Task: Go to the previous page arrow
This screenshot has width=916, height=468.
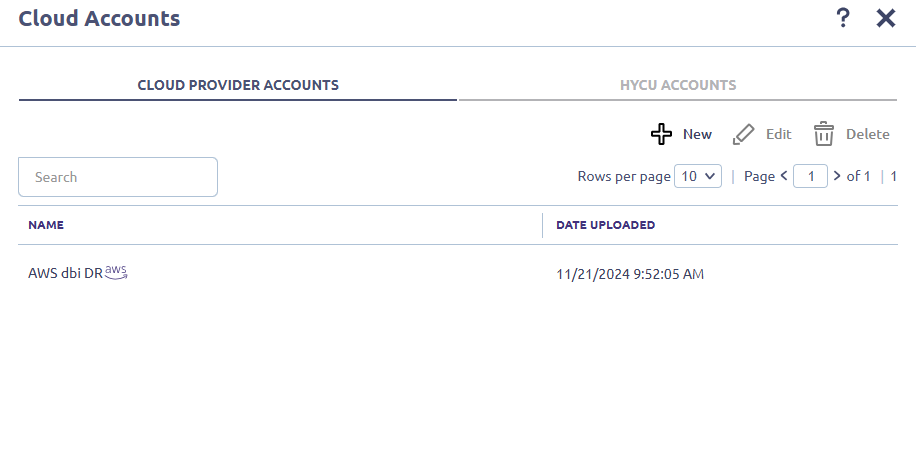Action: click(x=784, y=176)
